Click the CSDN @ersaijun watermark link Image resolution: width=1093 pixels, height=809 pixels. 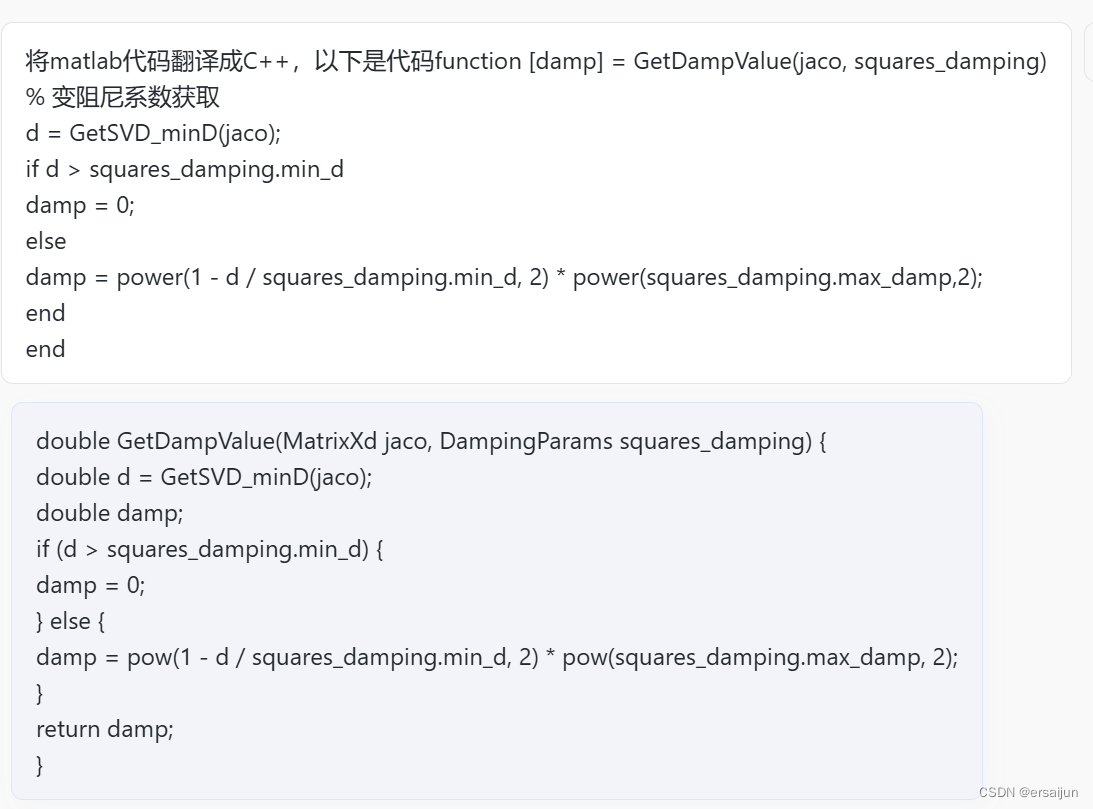1028,792
